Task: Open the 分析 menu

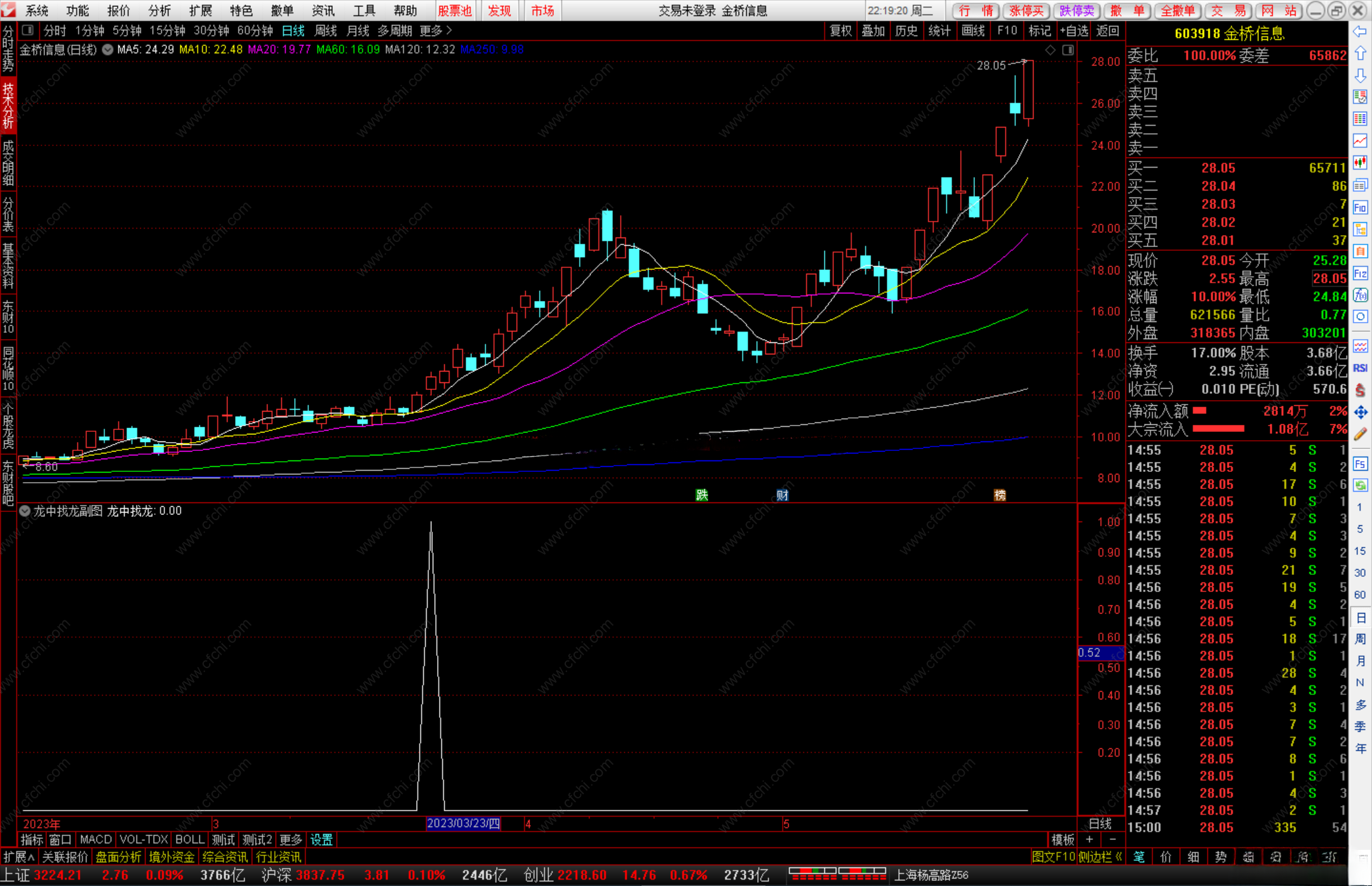Action: pyautogui.click(x=159, y=11)
